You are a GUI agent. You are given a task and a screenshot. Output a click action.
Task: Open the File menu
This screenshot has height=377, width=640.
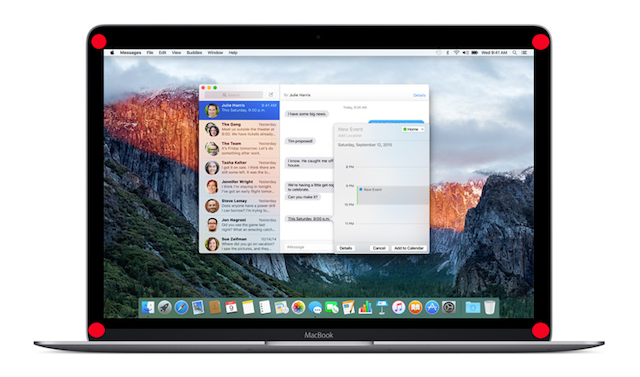150,53
